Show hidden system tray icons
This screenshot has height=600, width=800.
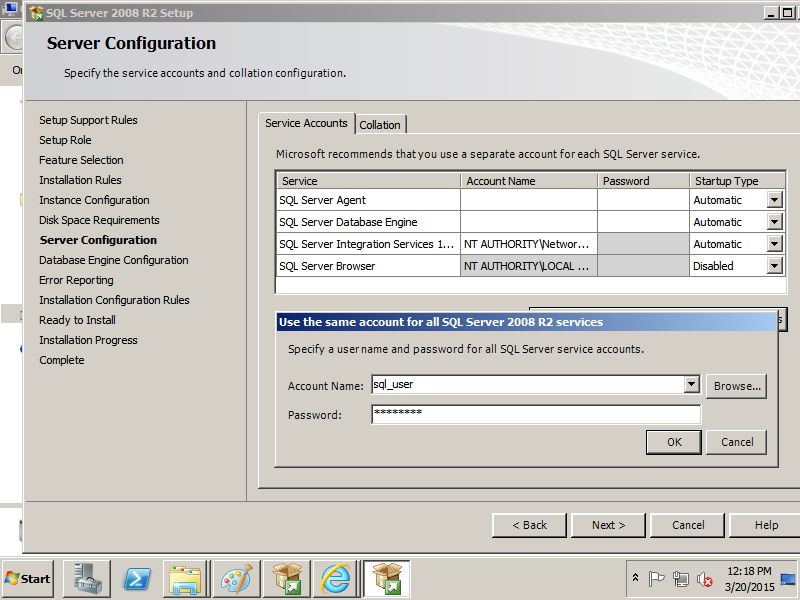(635, 578)
